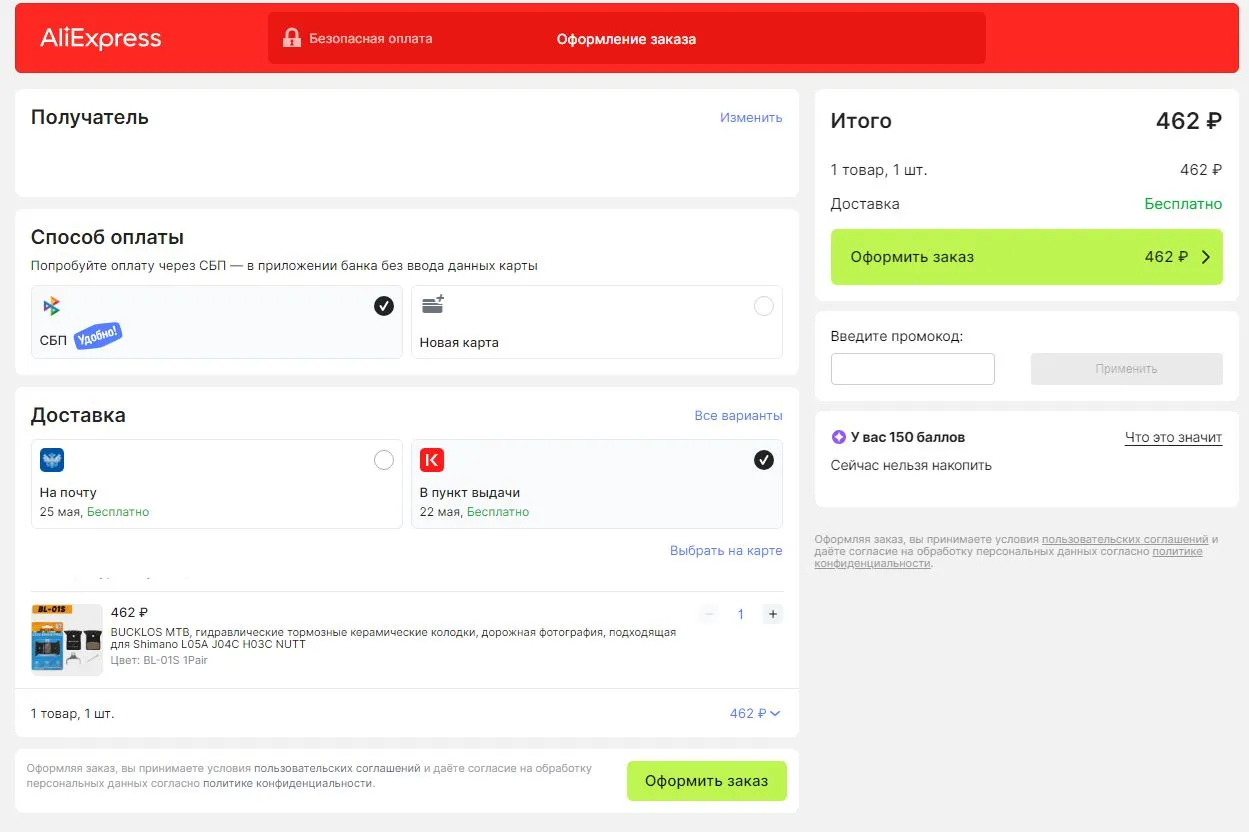Click the red pickup point logo
The height and width of the screenshot is (832, 1249).
[x=432, y=460]
